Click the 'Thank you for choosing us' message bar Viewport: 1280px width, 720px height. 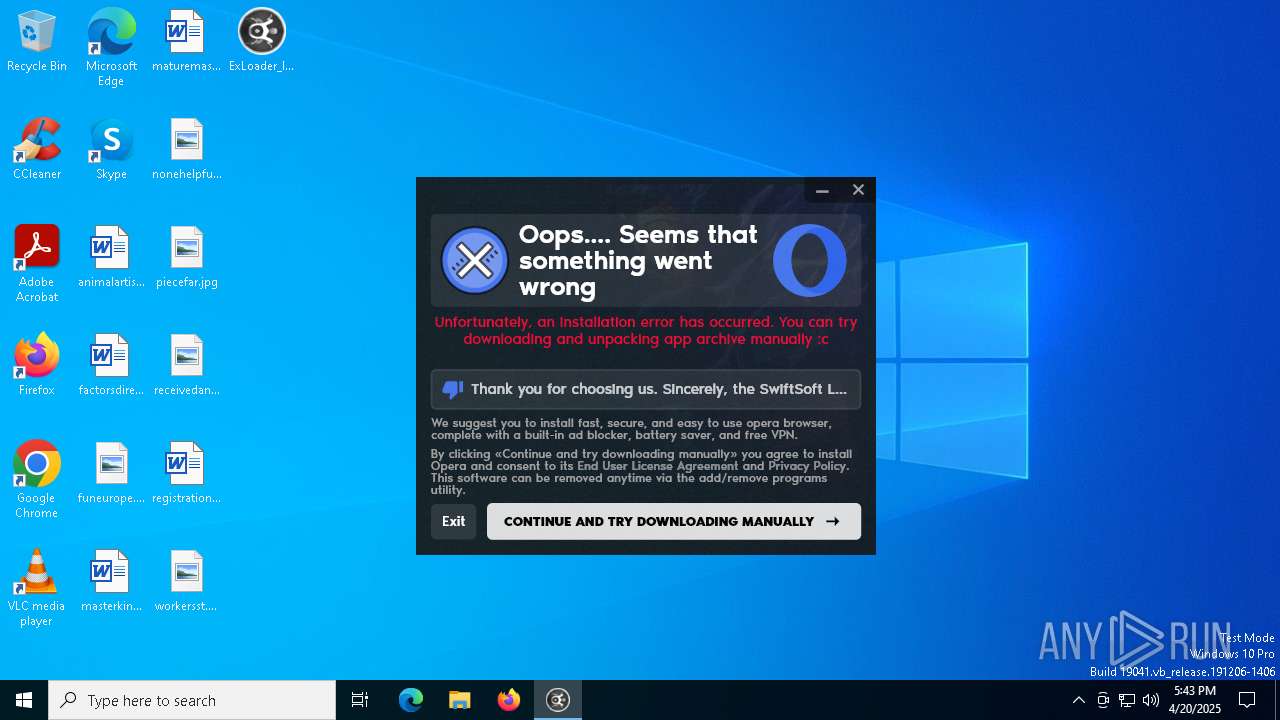click(646, 389)
